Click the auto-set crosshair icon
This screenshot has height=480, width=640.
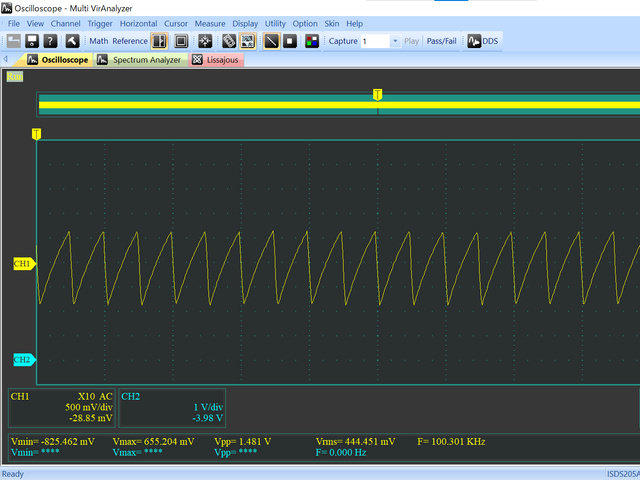click(x=205, y=41)
